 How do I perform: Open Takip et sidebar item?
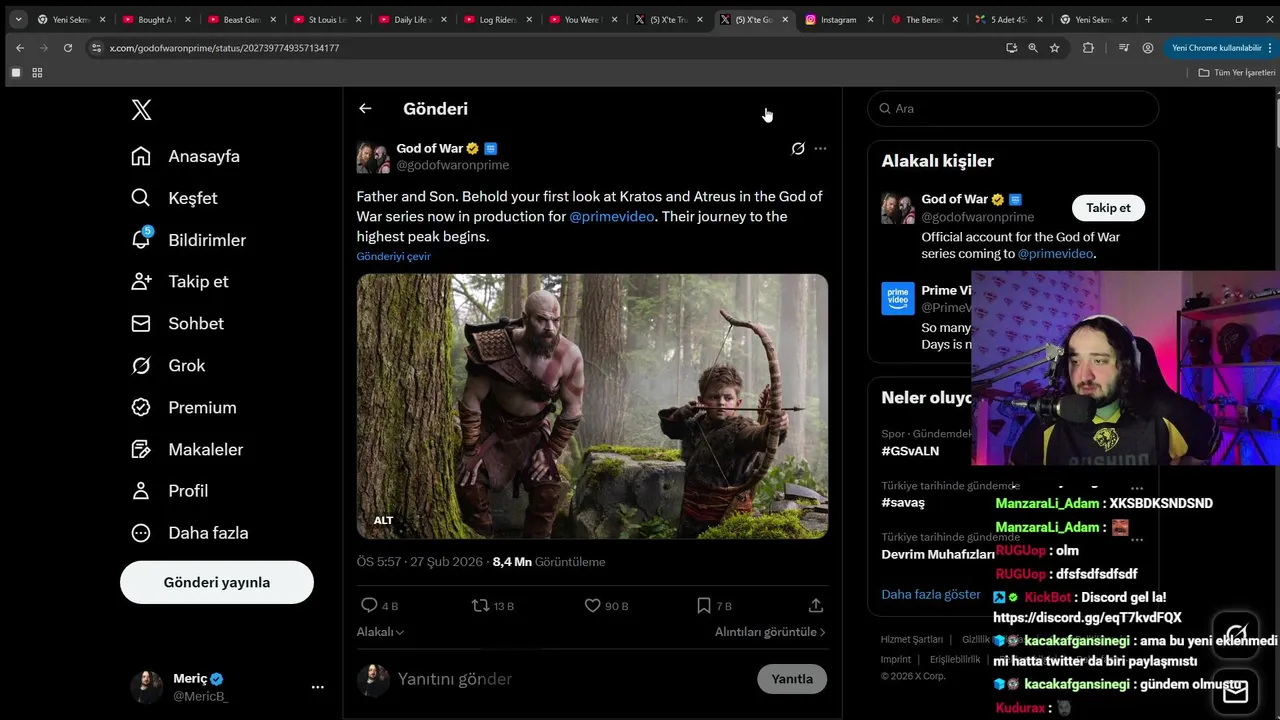tap(180, 281)
